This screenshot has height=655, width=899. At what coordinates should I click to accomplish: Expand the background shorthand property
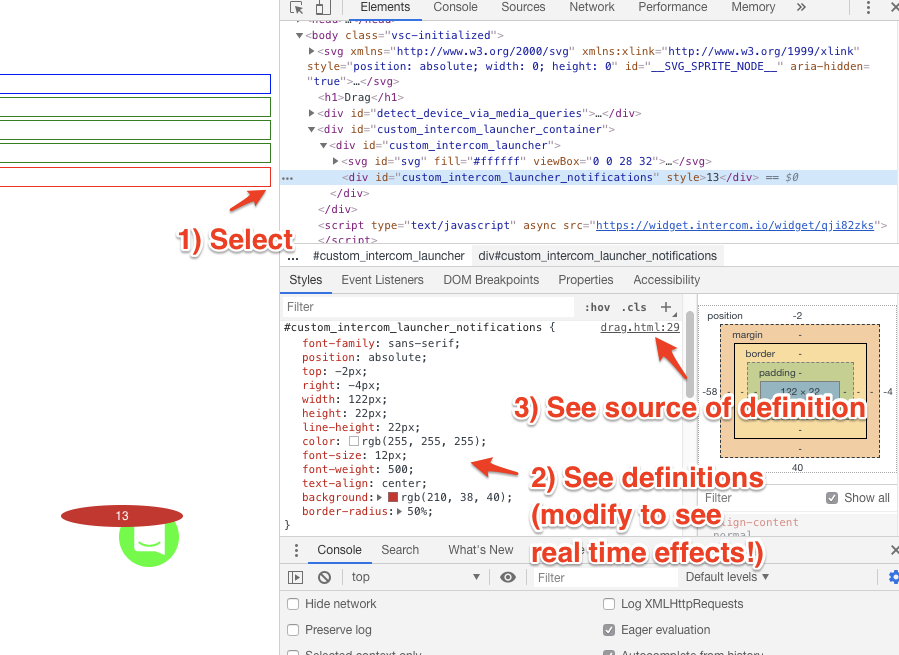[x=380, y=497]
